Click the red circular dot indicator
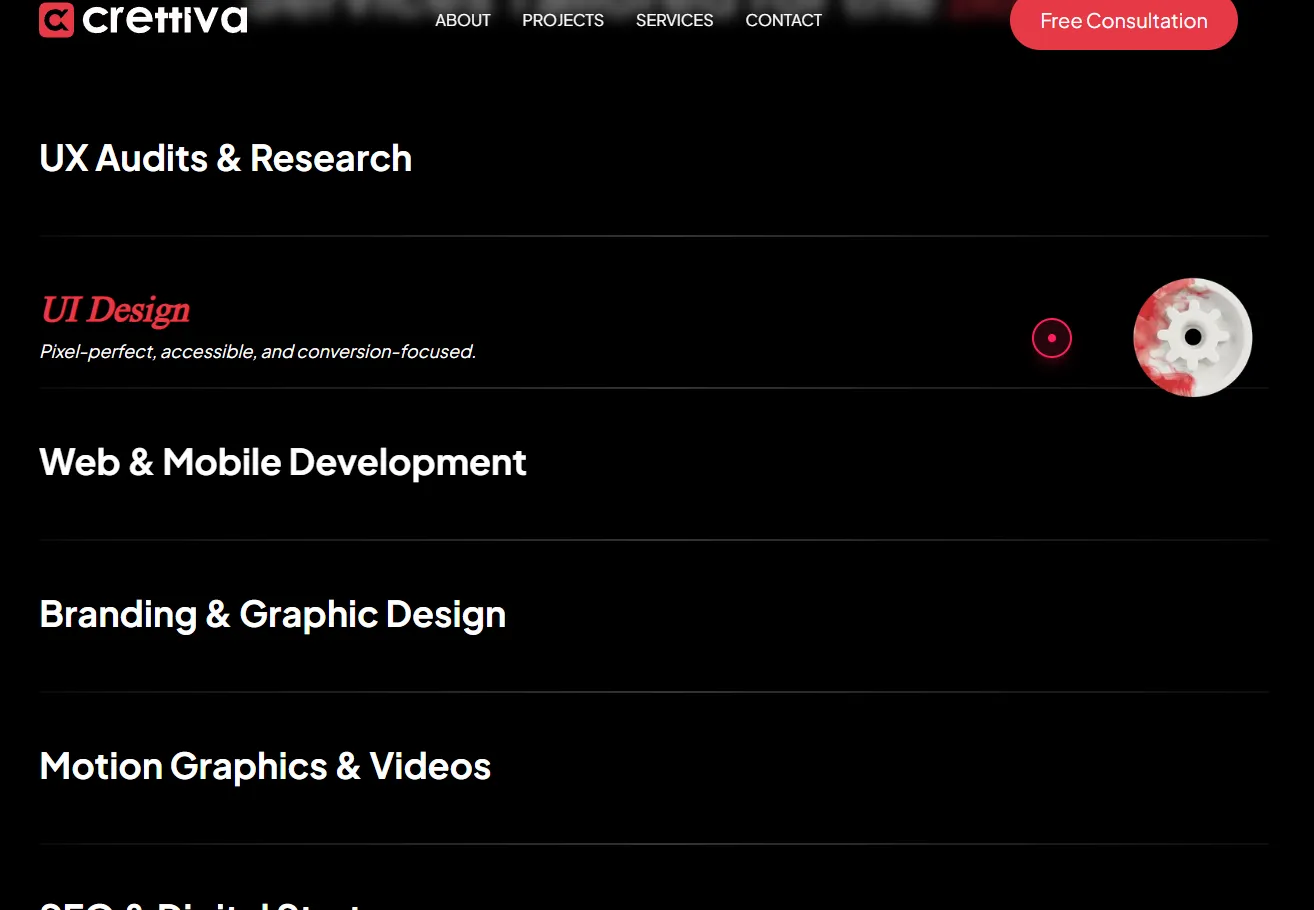The image size is (1314, 910). pos(1051,338)
